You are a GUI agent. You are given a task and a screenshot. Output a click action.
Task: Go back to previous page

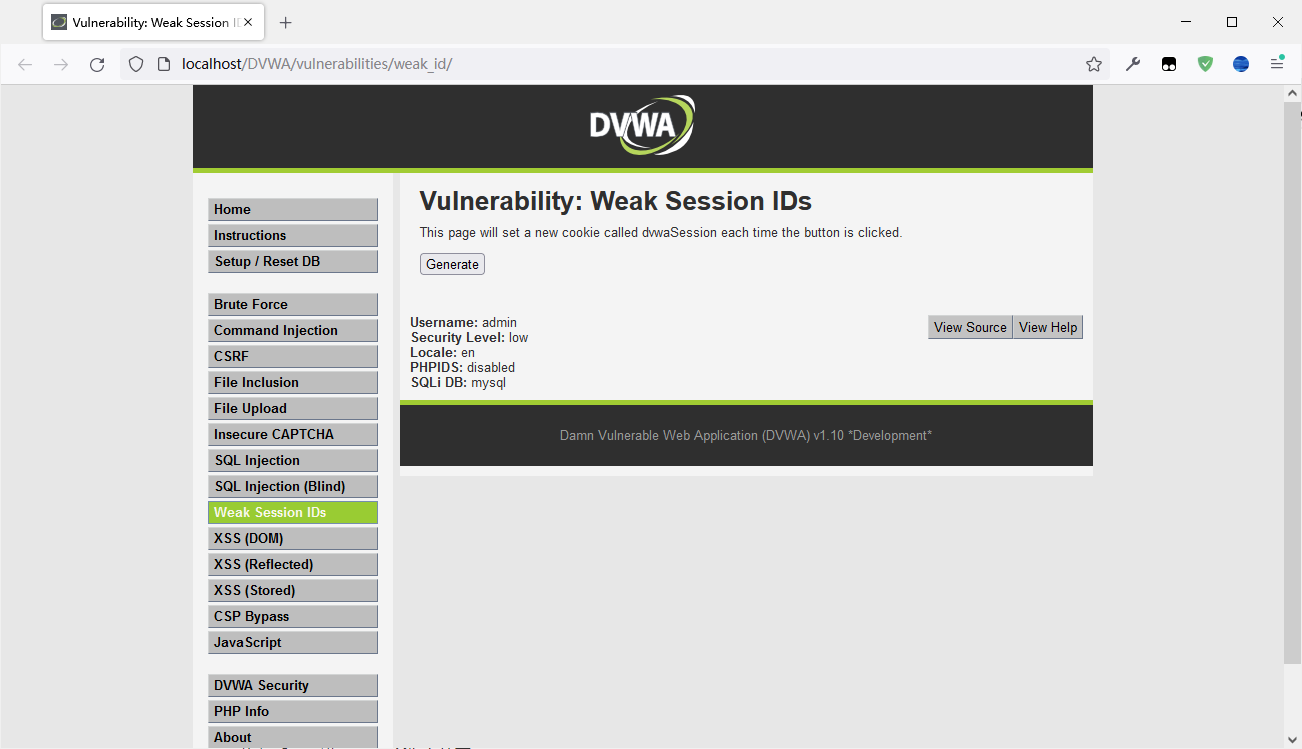point(25,64)
